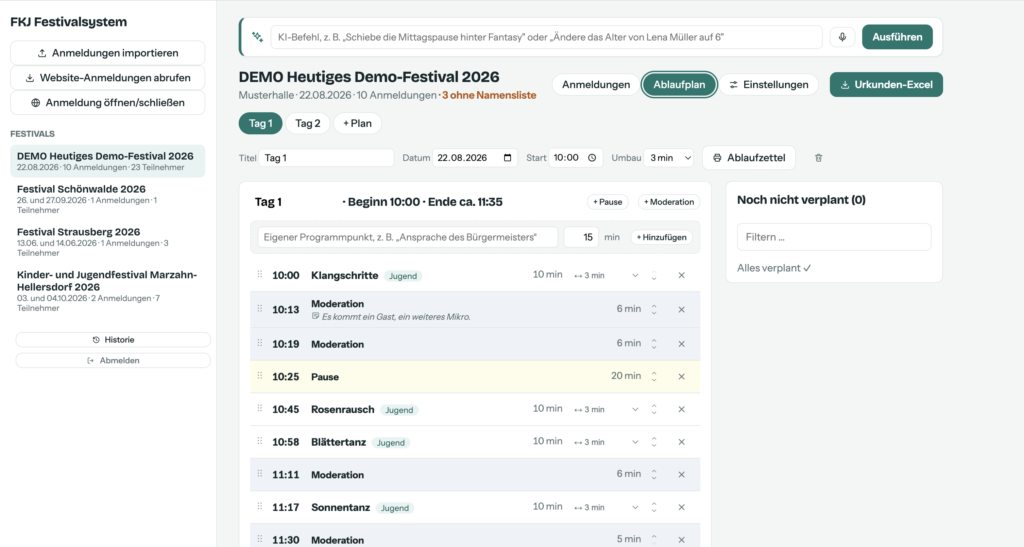Adjust 10:19 Moderation's 6 min duration stepper
1024x547 pixels.
[654, 344]
